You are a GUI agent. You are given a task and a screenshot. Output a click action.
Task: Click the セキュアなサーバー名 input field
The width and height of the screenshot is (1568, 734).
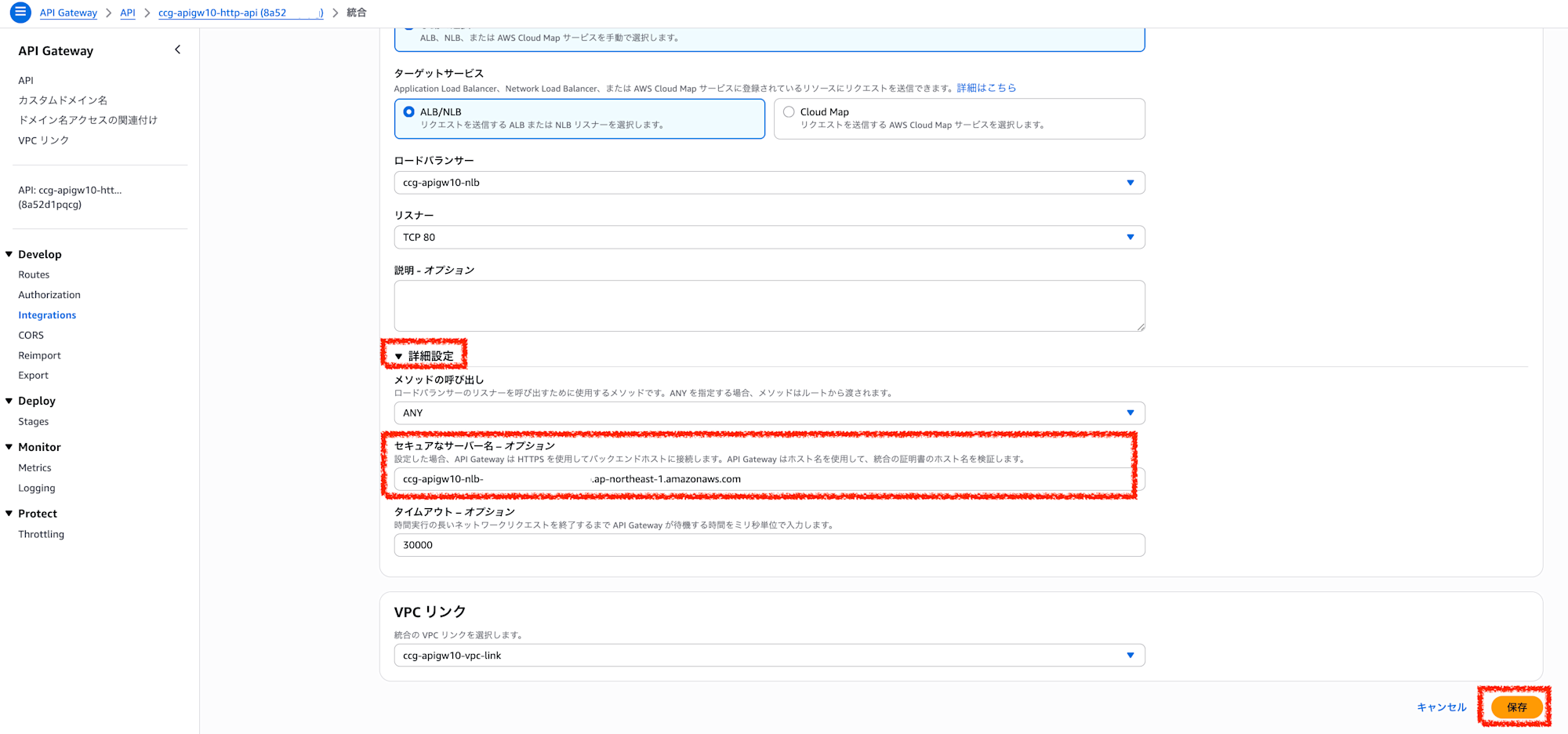click(769, 479)
